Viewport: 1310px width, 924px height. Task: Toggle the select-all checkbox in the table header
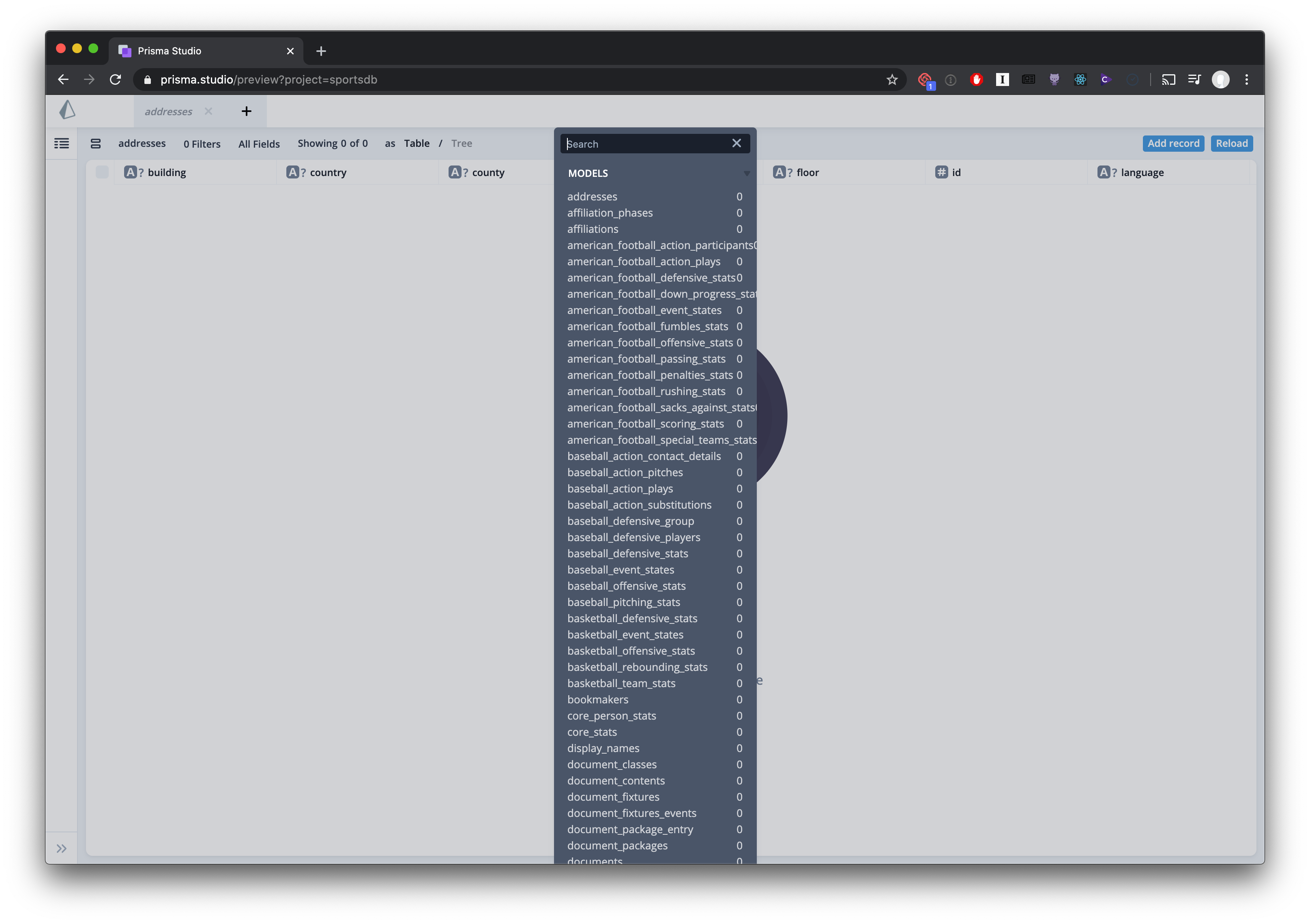coord(102,172)
